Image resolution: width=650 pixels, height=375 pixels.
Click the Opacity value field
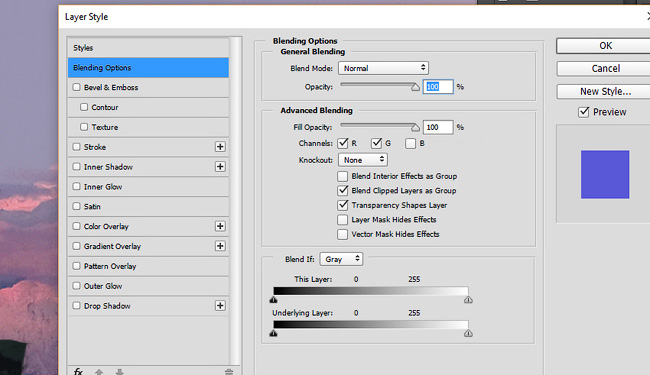(438, 87)
